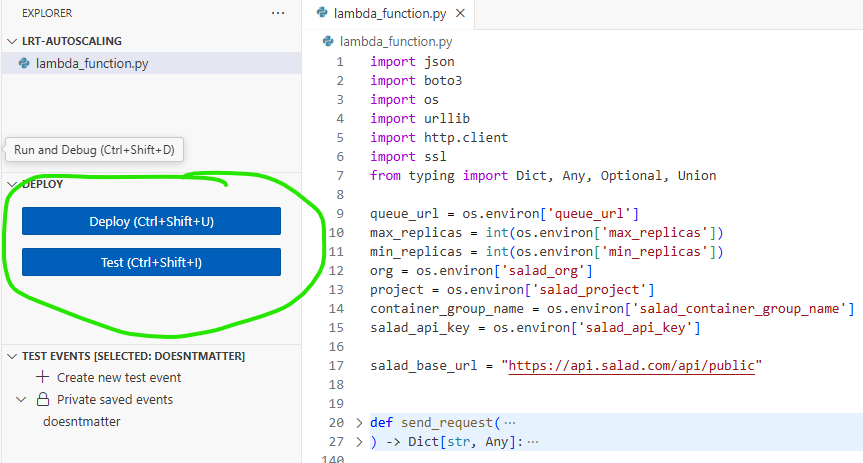Click the lambda_function.py breadcrumb
863x463 pixels.
tap(396, 41)
